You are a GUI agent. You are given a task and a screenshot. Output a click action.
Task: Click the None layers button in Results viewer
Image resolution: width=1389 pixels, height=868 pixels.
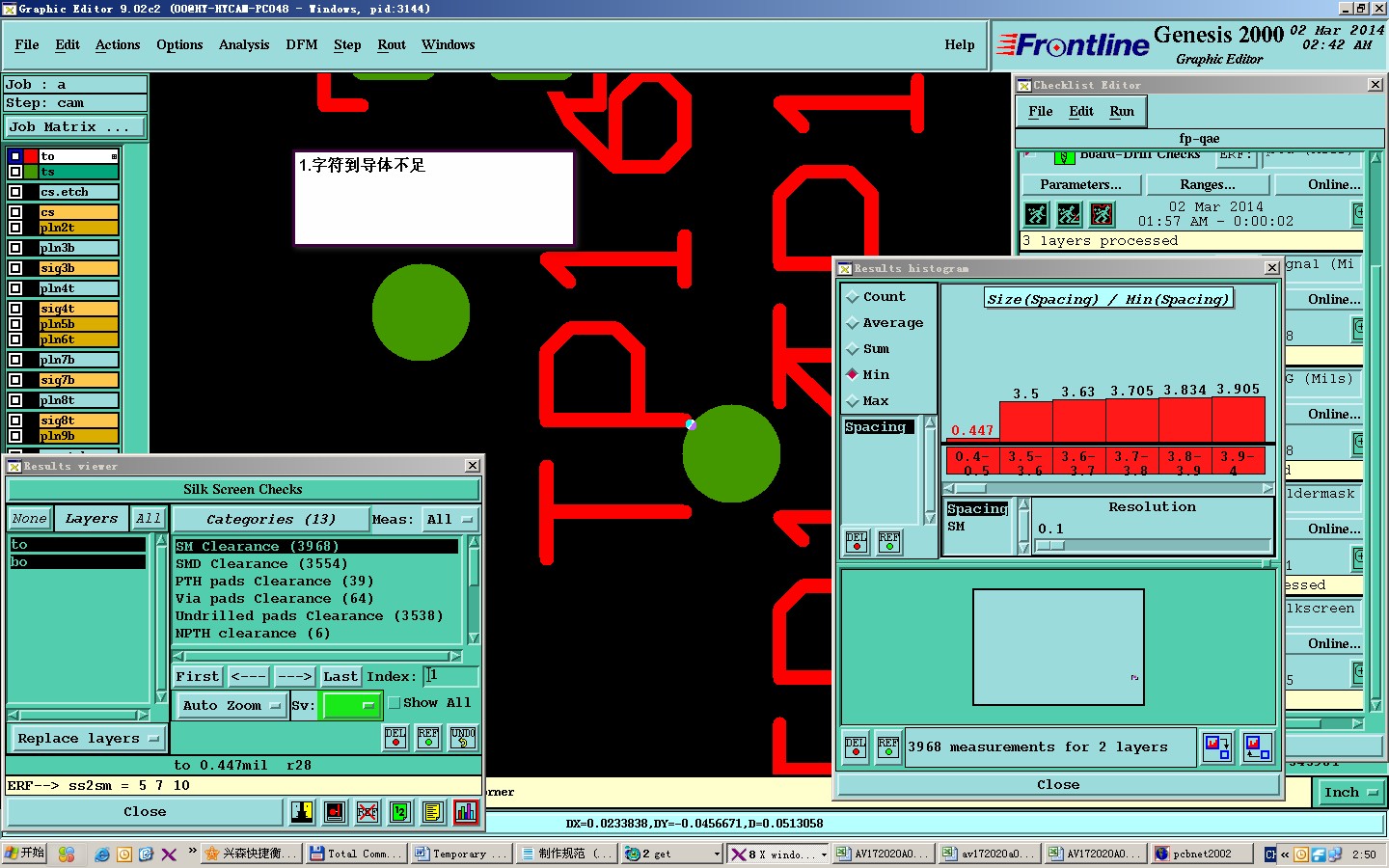pos(30,519)
